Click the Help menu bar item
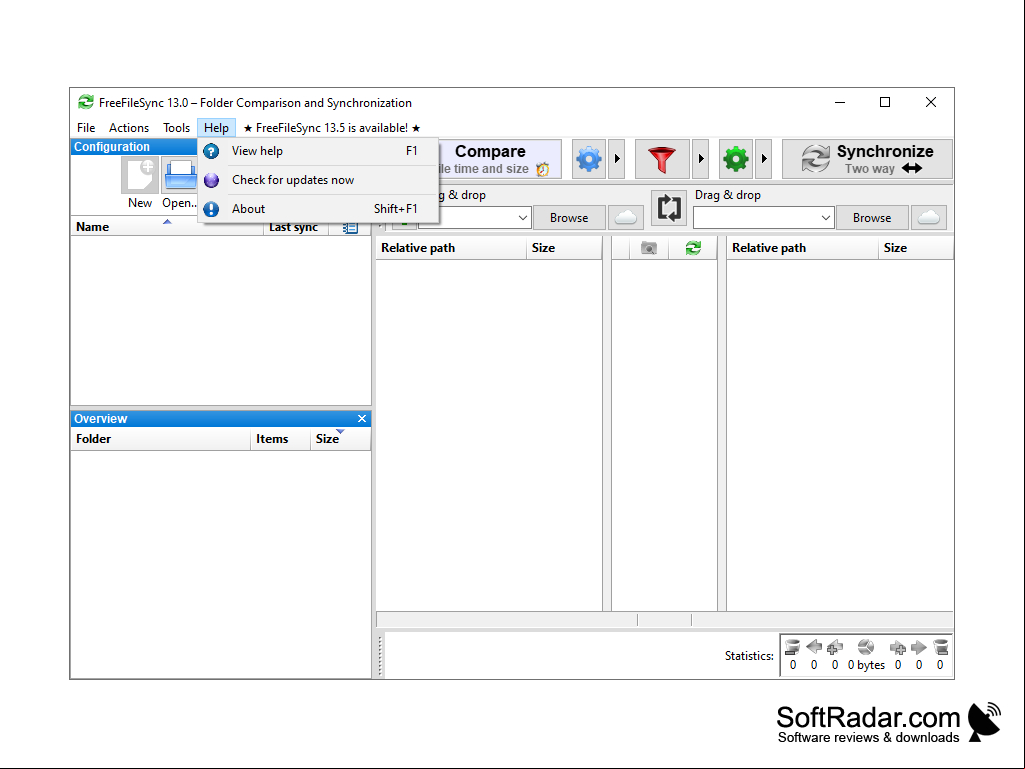 click(216, 128)
